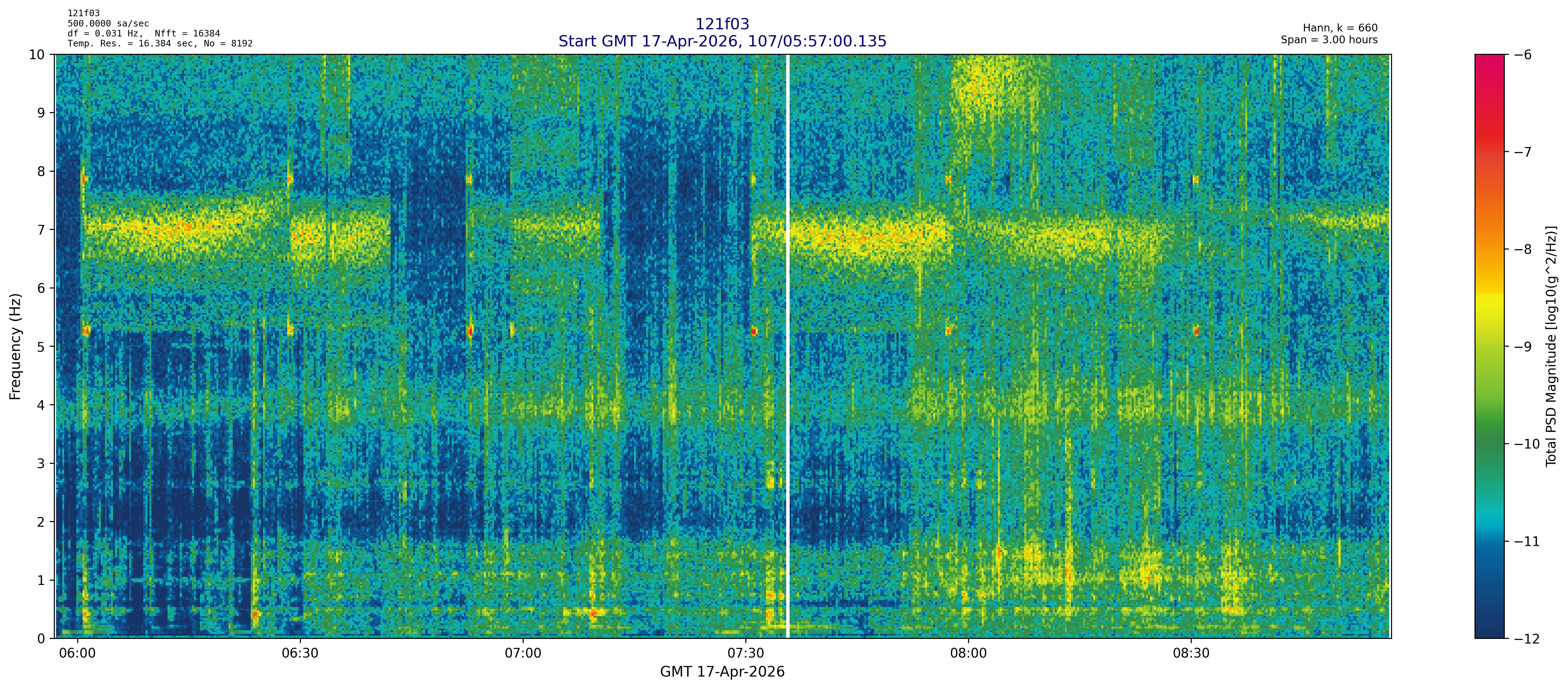1568x689 pixels.
Task: Click the 08:00 time axis tick label
Action: point(968,654)
